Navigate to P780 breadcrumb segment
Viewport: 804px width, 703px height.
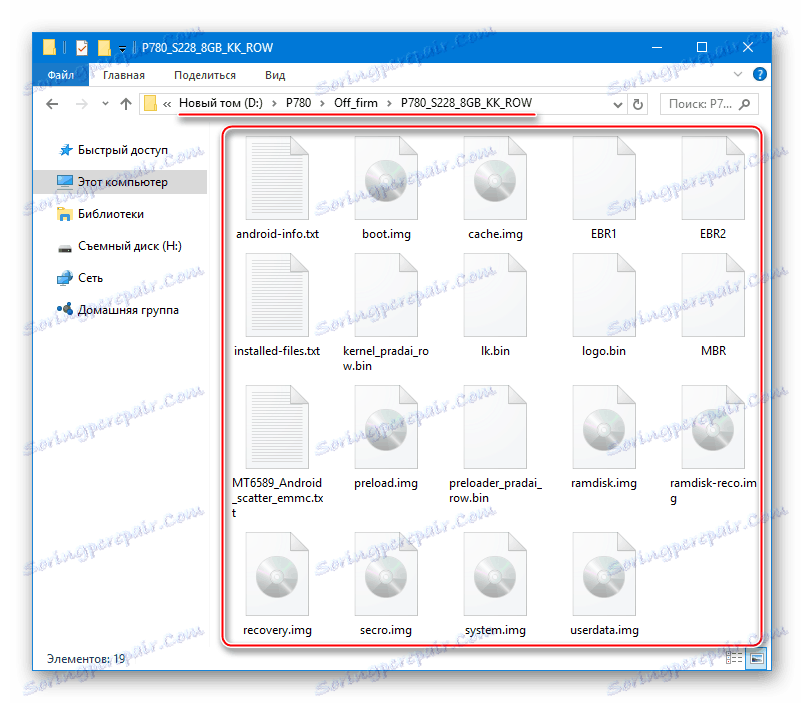click(x=298, y=103)
